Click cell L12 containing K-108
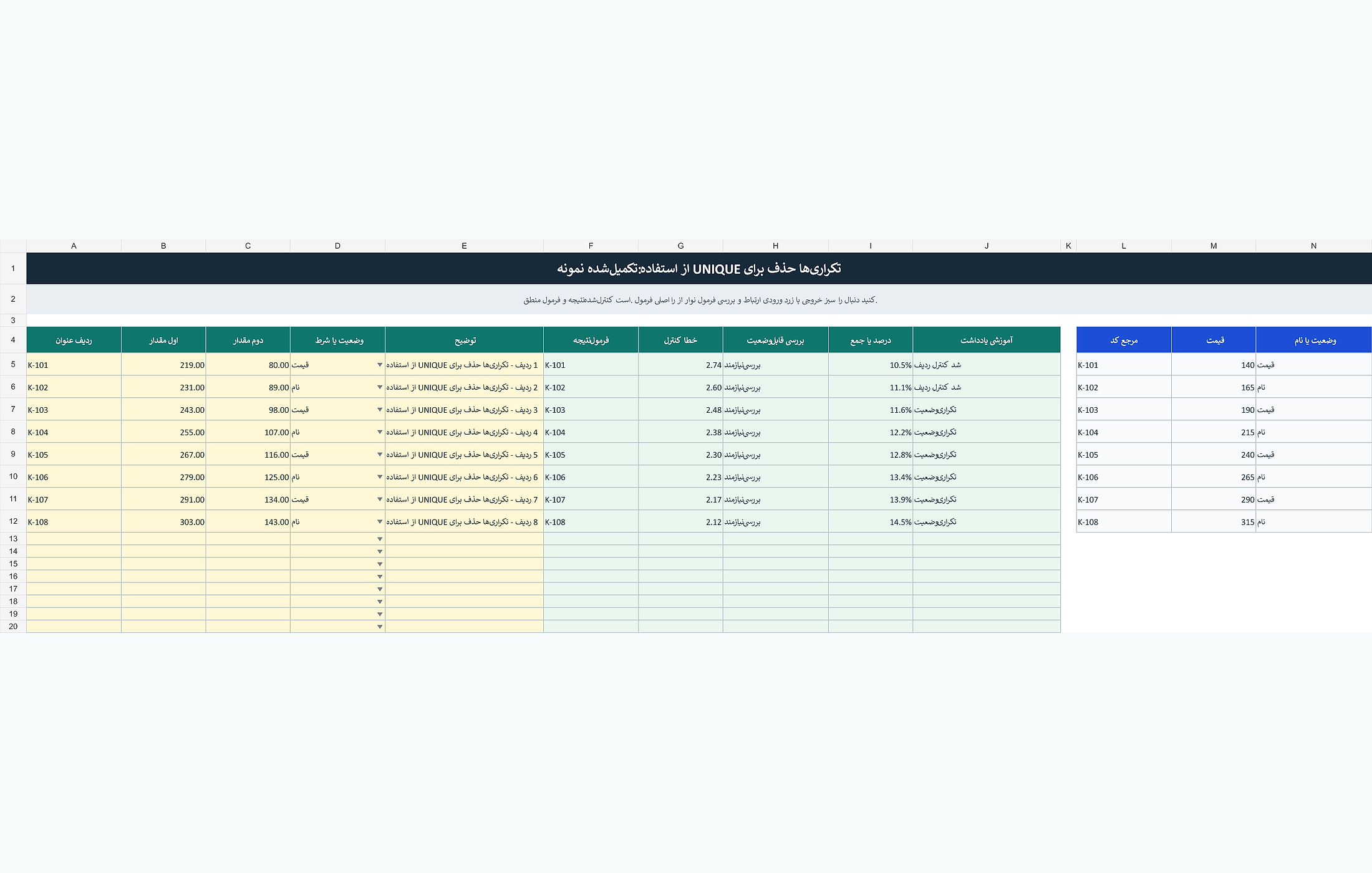Viewport: 1372px width, 873px height. coord(1124,522)
